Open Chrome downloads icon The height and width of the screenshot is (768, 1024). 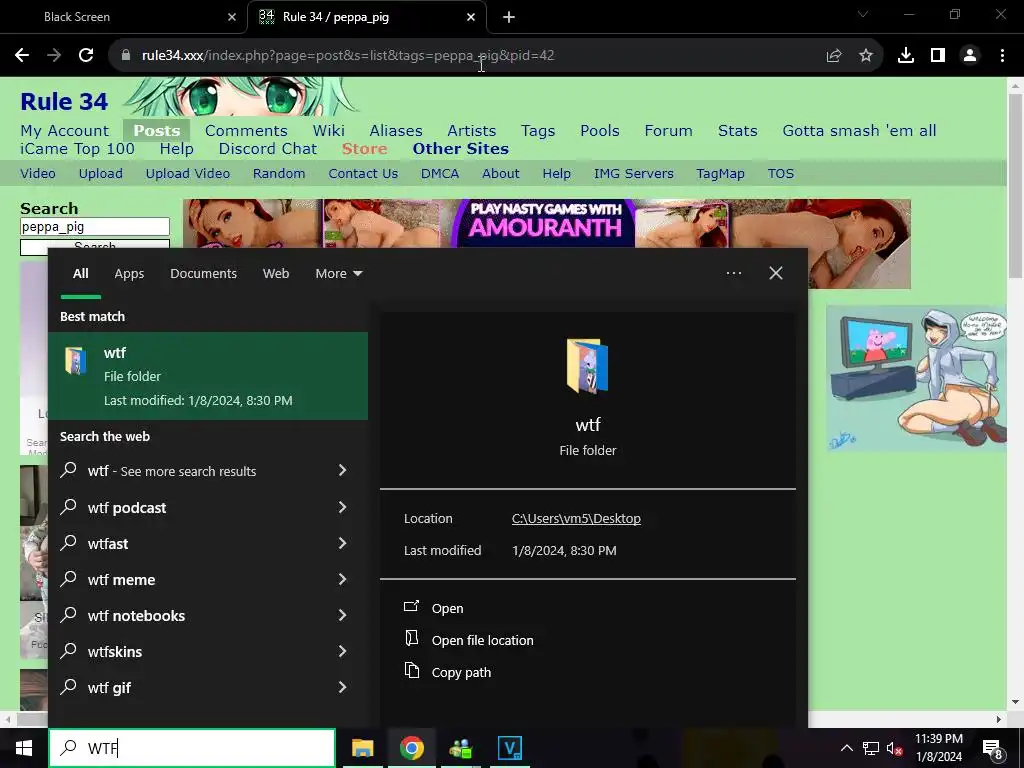pyautogui.click(x=906, y=56)
